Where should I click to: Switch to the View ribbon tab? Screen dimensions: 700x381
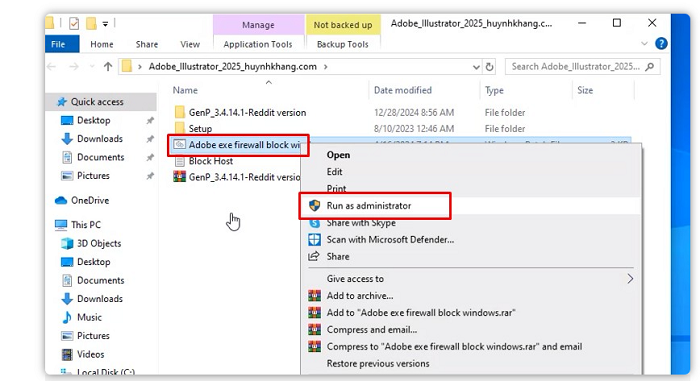tap(190, 44)
